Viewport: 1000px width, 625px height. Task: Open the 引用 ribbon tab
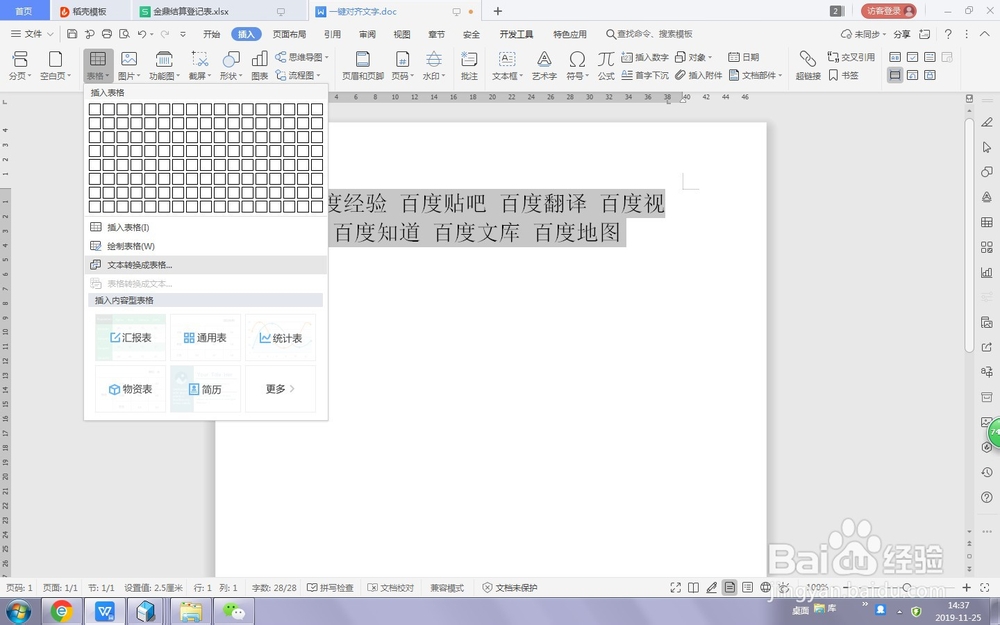[332, 34]
